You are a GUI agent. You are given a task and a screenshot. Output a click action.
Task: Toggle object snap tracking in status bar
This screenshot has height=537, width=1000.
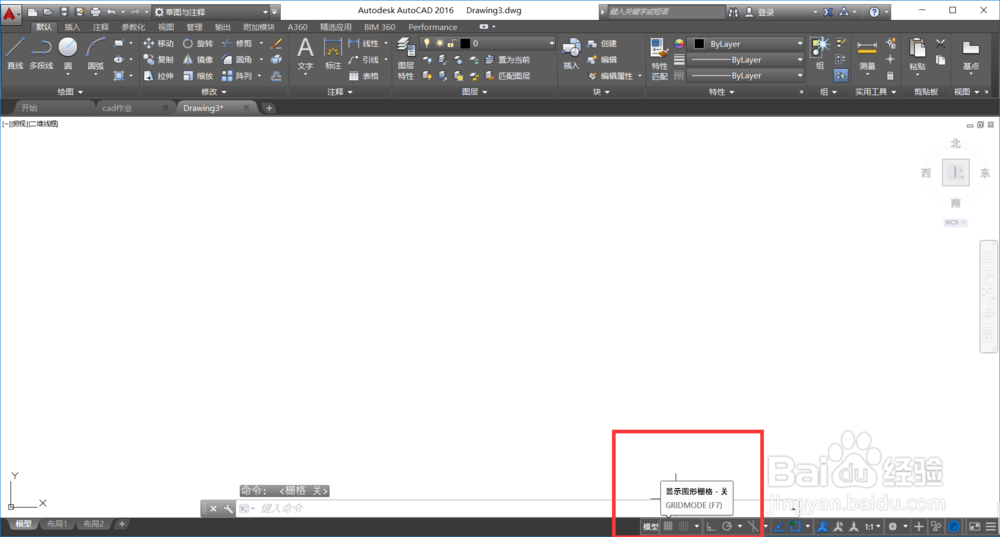coord(779,526)
